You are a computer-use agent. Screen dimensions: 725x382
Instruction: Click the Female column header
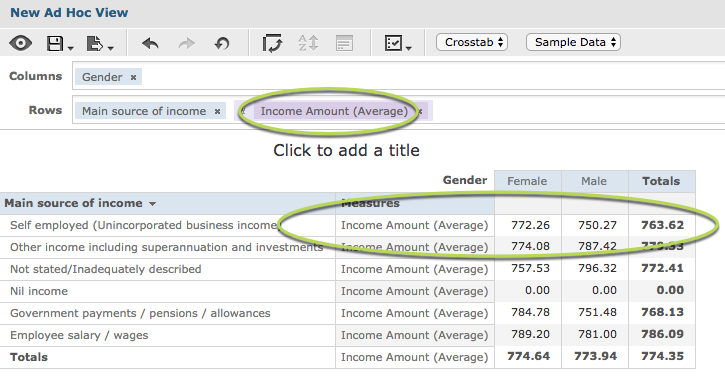(x=527, y=181)
